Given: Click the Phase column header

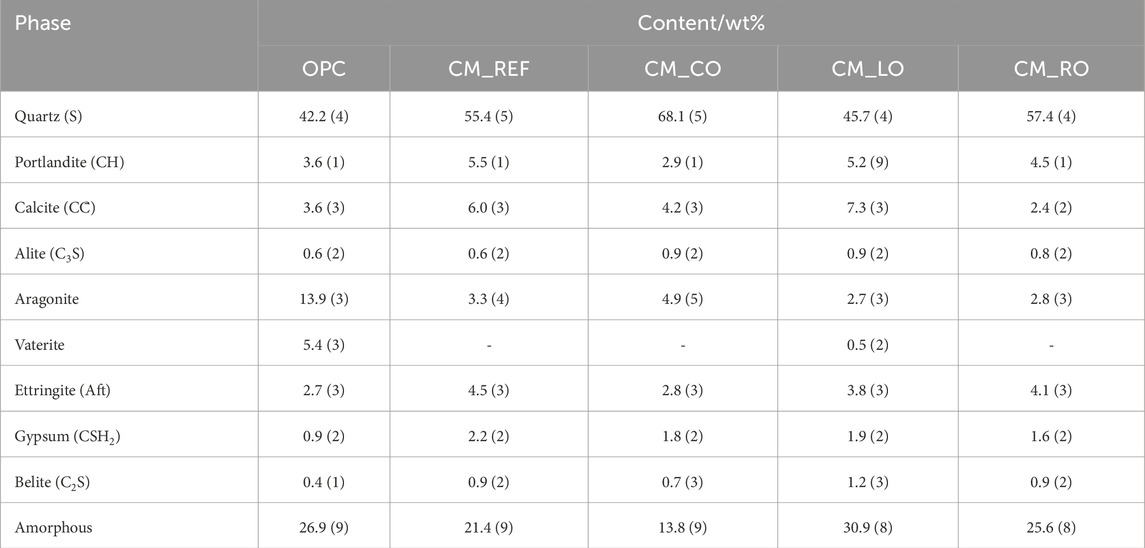Looking at the screenshot, I should 43,22.
